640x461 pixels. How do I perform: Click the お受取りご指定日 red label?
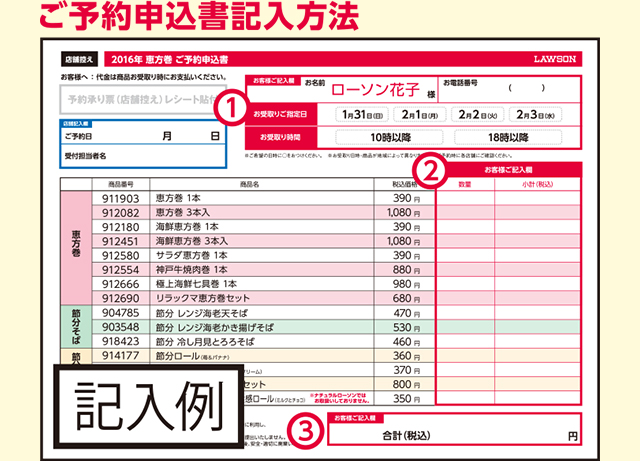coord(280,114)
